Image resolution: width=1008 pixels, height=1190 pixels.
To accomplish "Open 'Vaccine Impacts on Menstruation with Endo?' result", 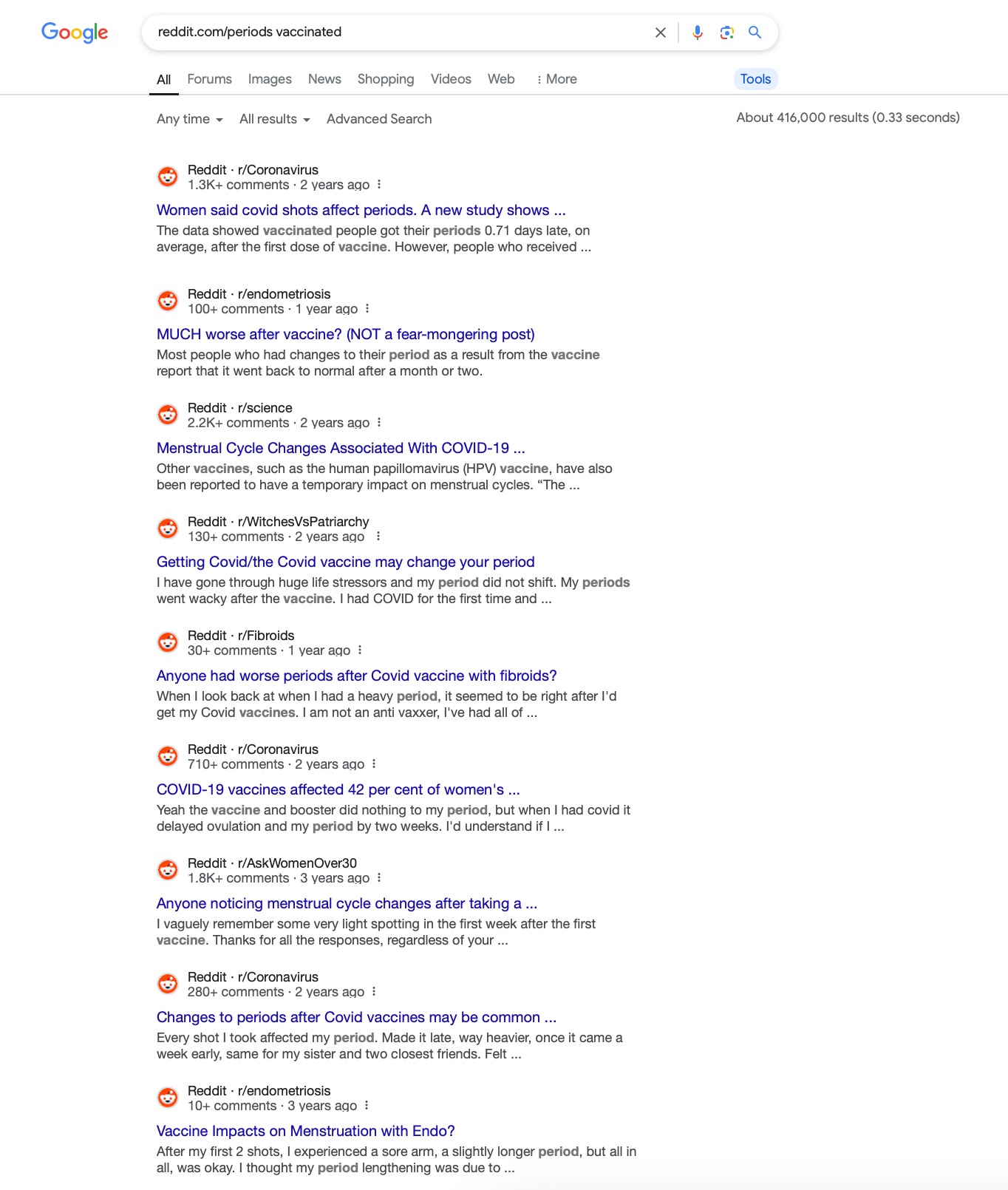I will [x=306, y=1132].
